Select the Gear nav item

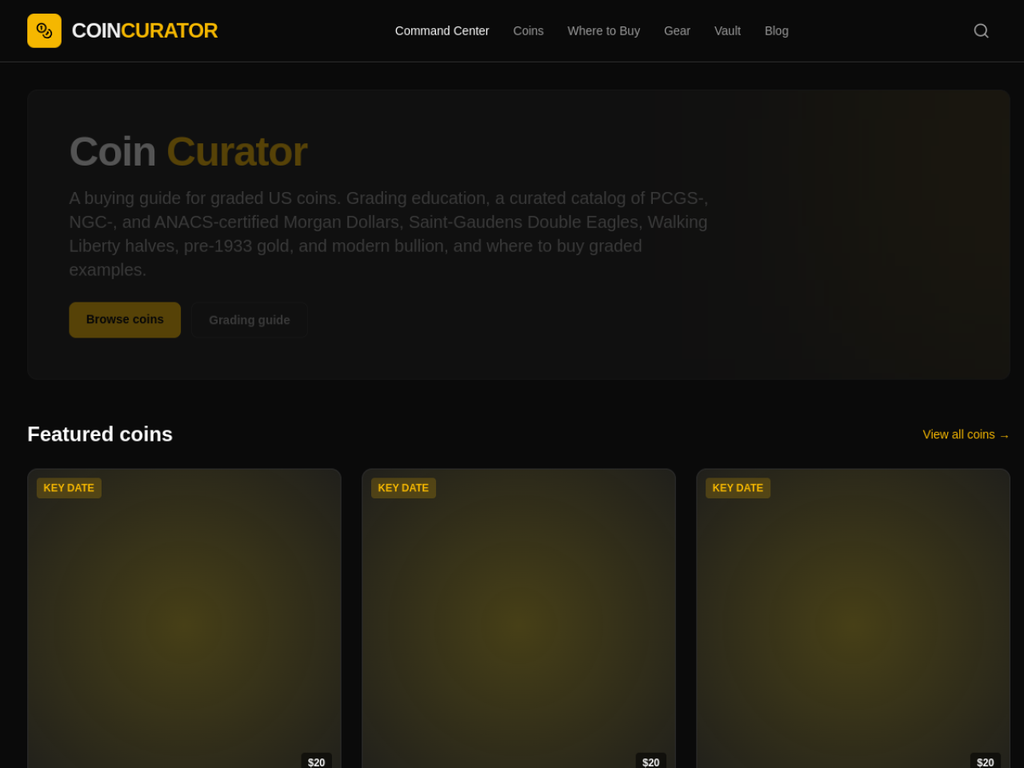677,31
